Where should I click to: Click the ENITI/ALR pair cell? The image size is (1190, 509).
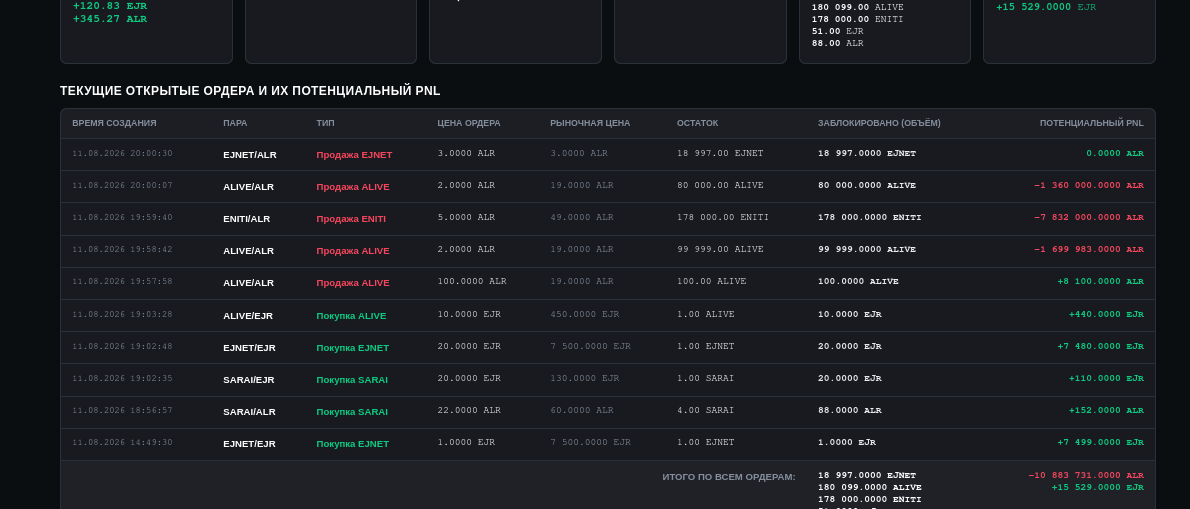[247, 218]
